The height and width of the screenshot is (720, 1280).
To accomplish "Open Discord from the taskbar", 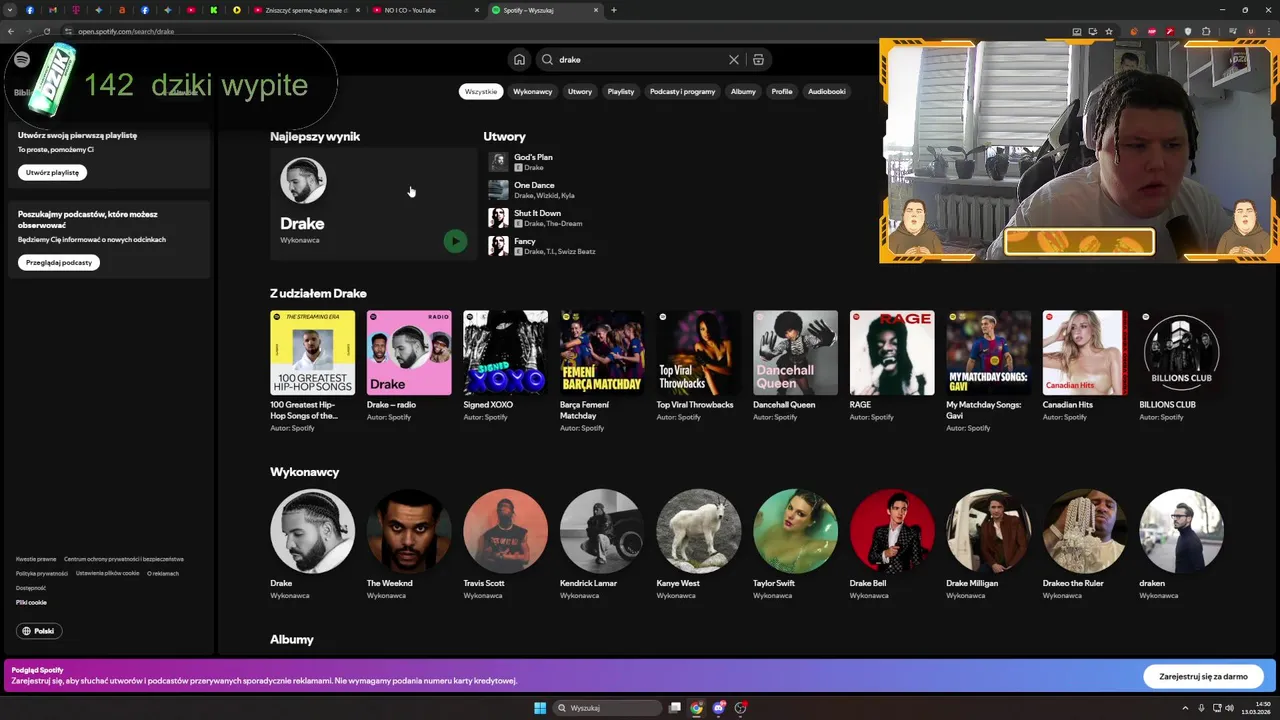I will tap(719, 708).
